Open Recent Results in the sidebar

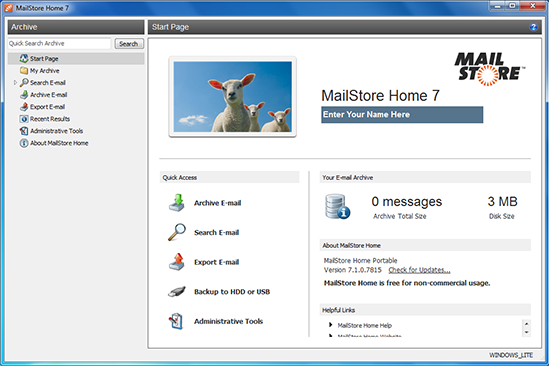[x=50, y=119]
